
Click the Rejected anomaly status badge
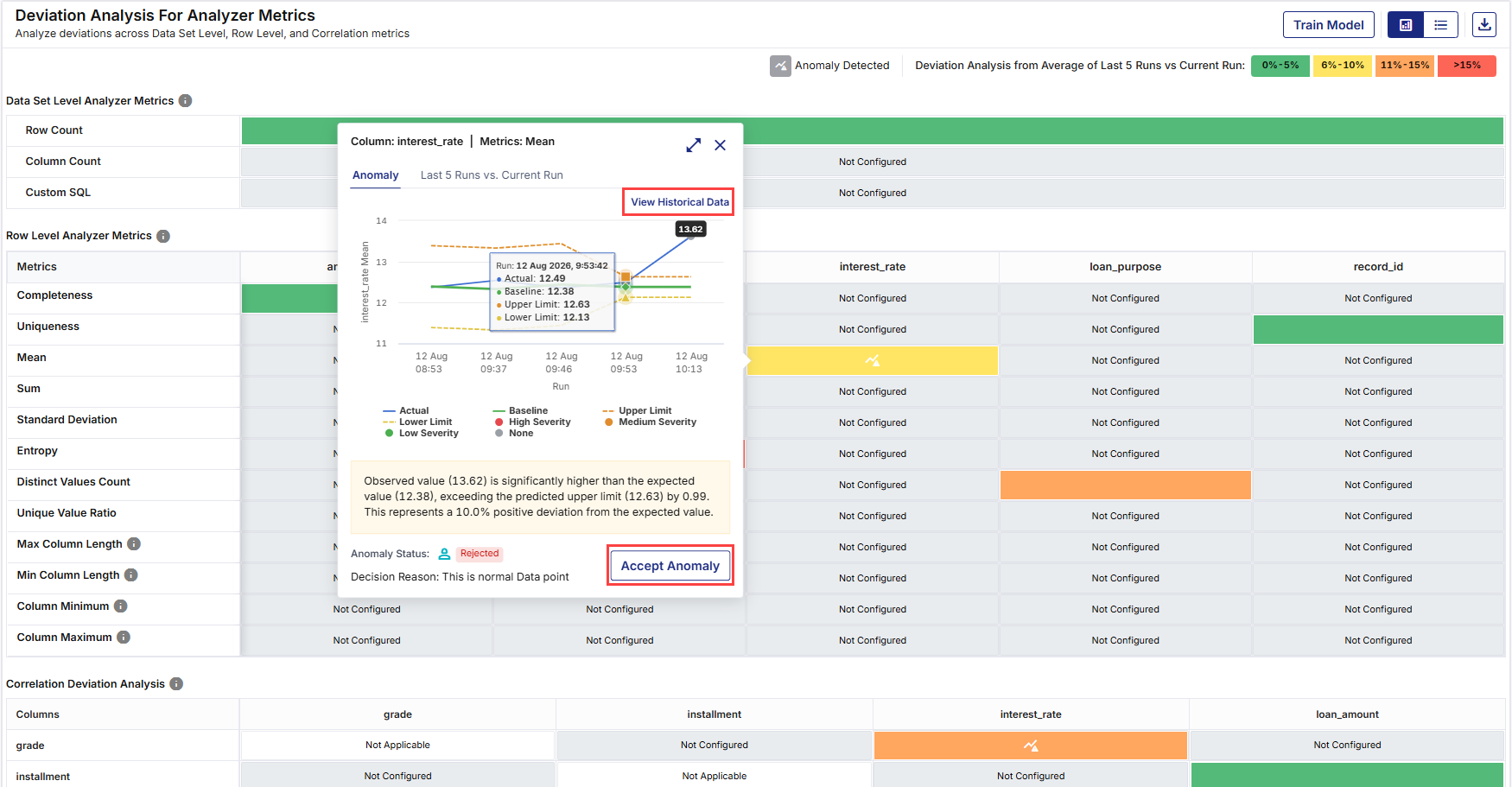coord(480,554)
